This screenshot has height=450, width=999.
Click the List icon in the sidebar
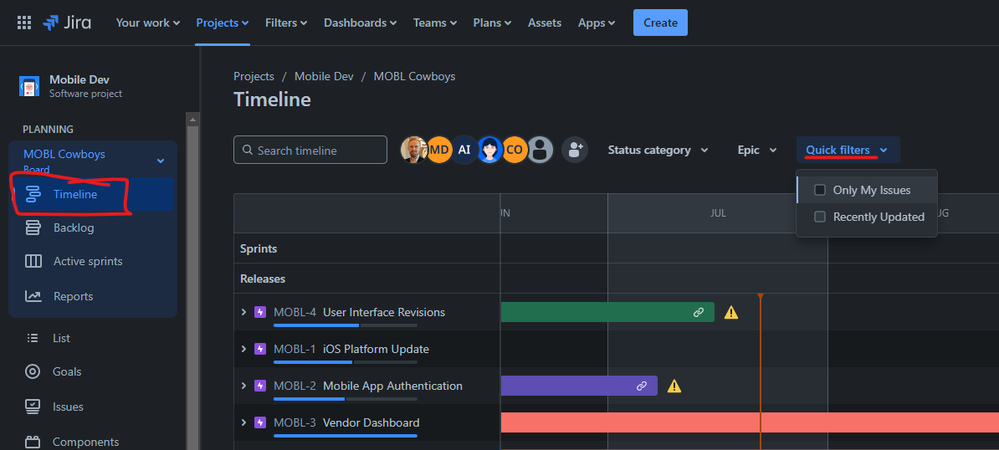pos(32,338)
